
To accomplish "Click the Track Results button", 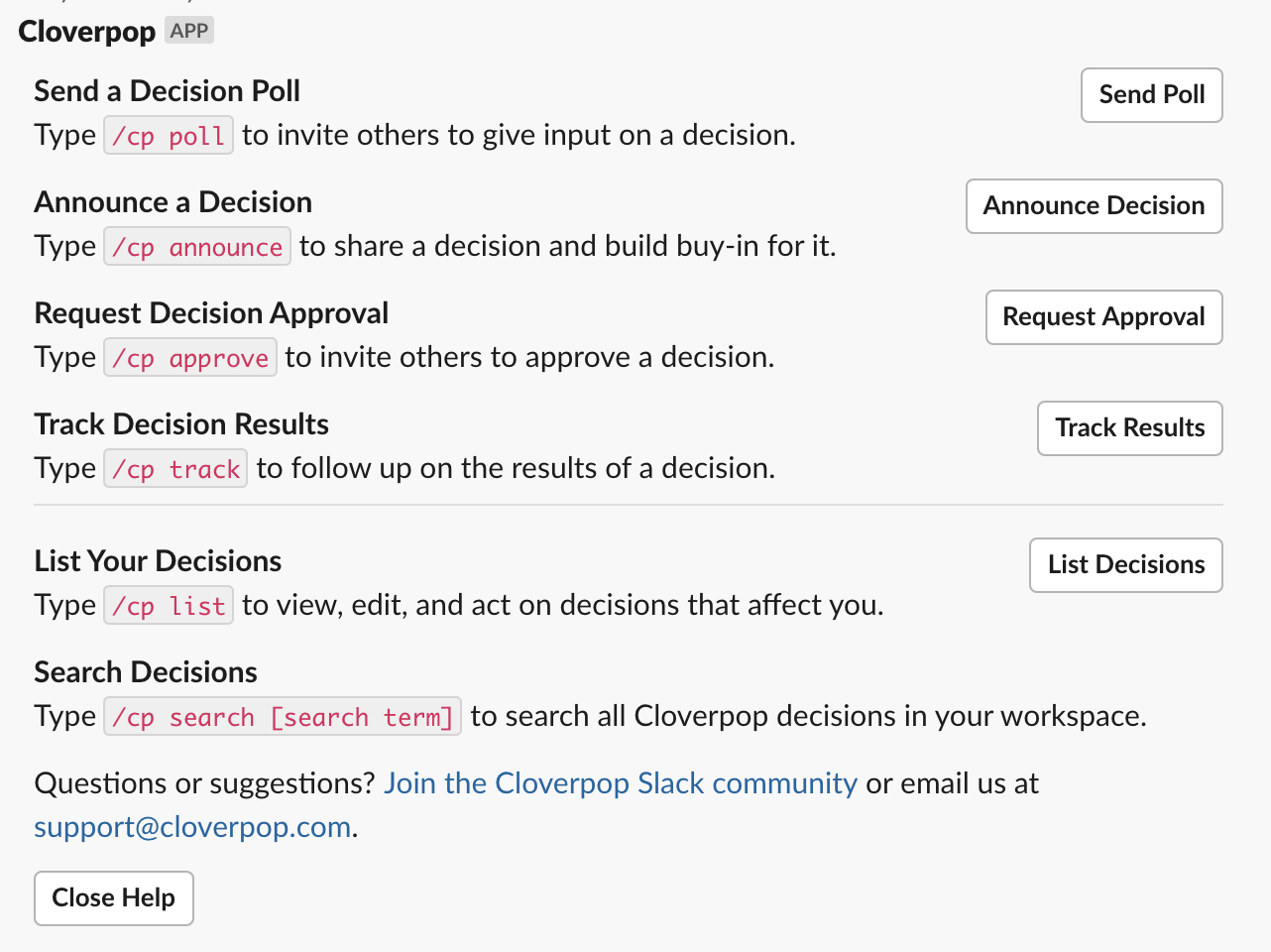I will (x=1129, y=428).
